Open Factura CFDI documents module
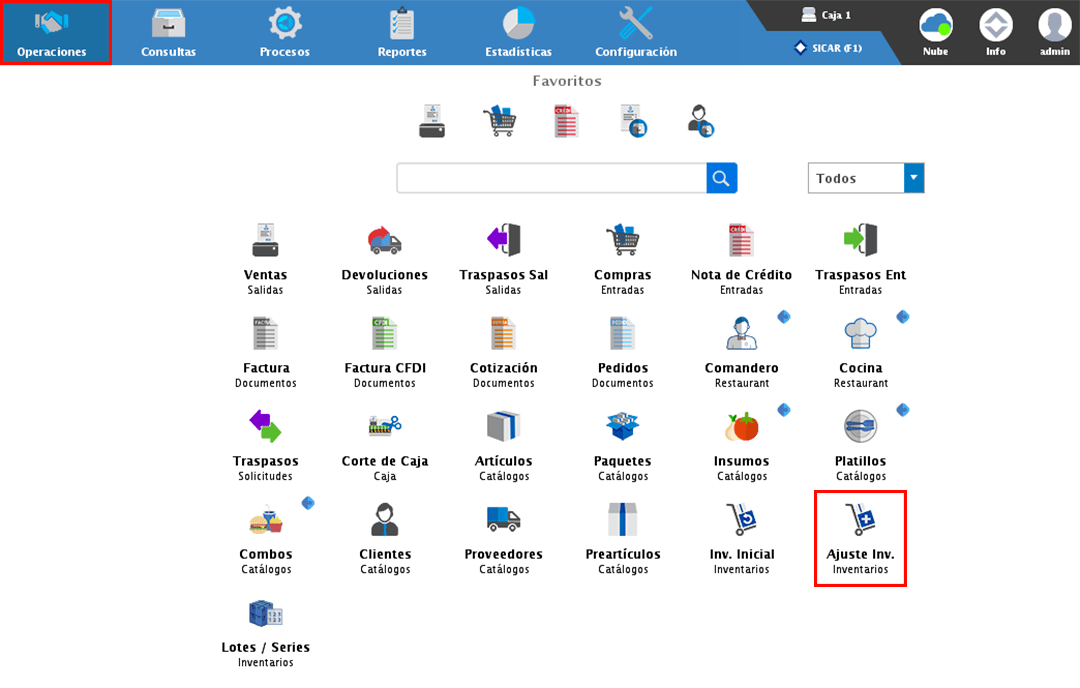 click(384, 334)
